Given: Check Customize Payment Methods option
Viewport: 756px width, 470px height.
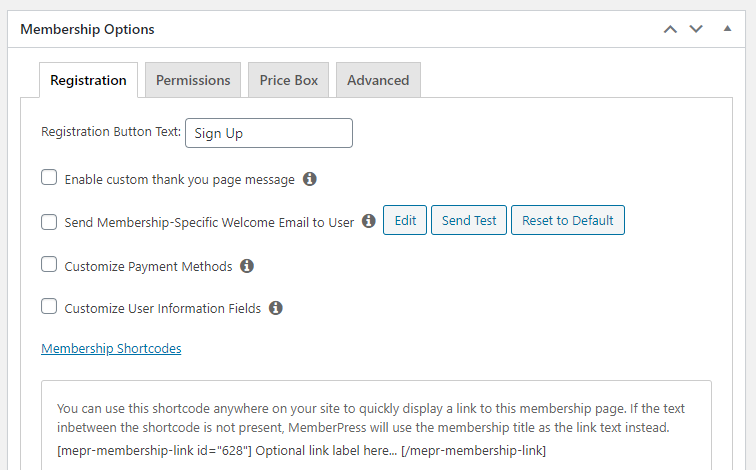Looking at the screenshot, I should [49, 265].
